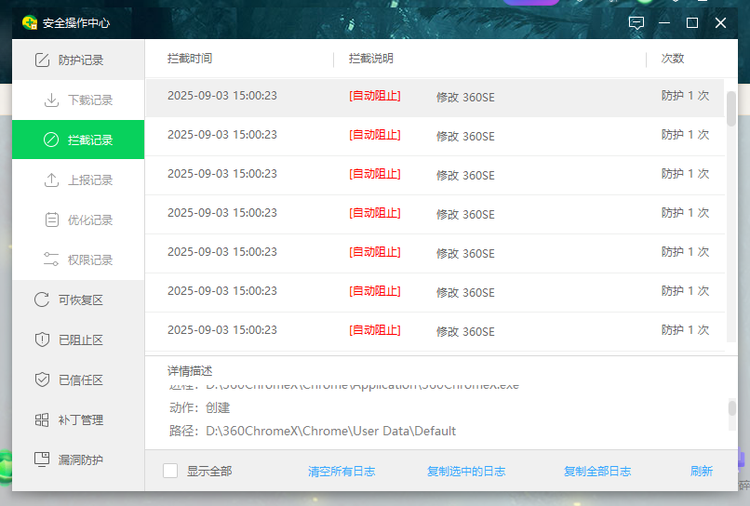
Task: Click 复制选中的日志 link
Action: (466, 471)
